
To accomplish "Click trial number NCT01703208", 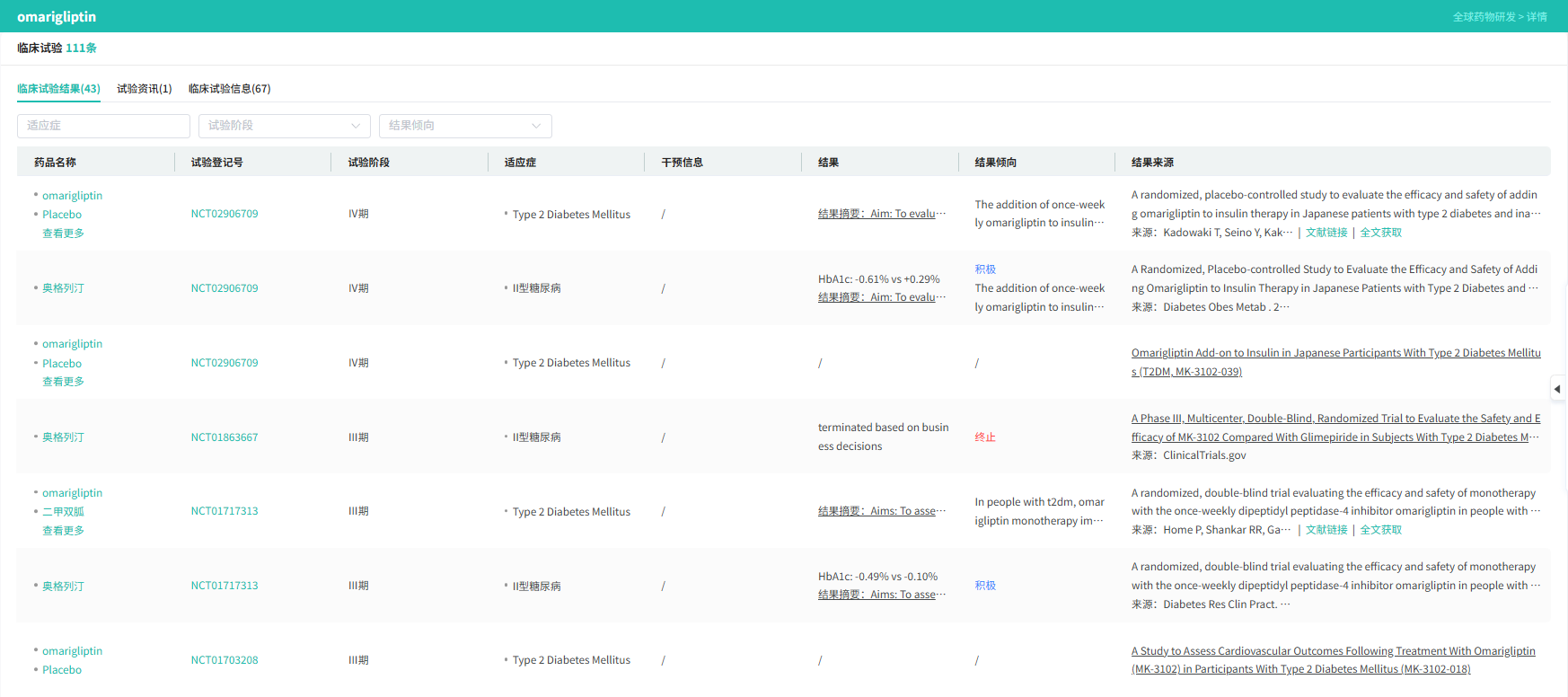I will (225, 660).
